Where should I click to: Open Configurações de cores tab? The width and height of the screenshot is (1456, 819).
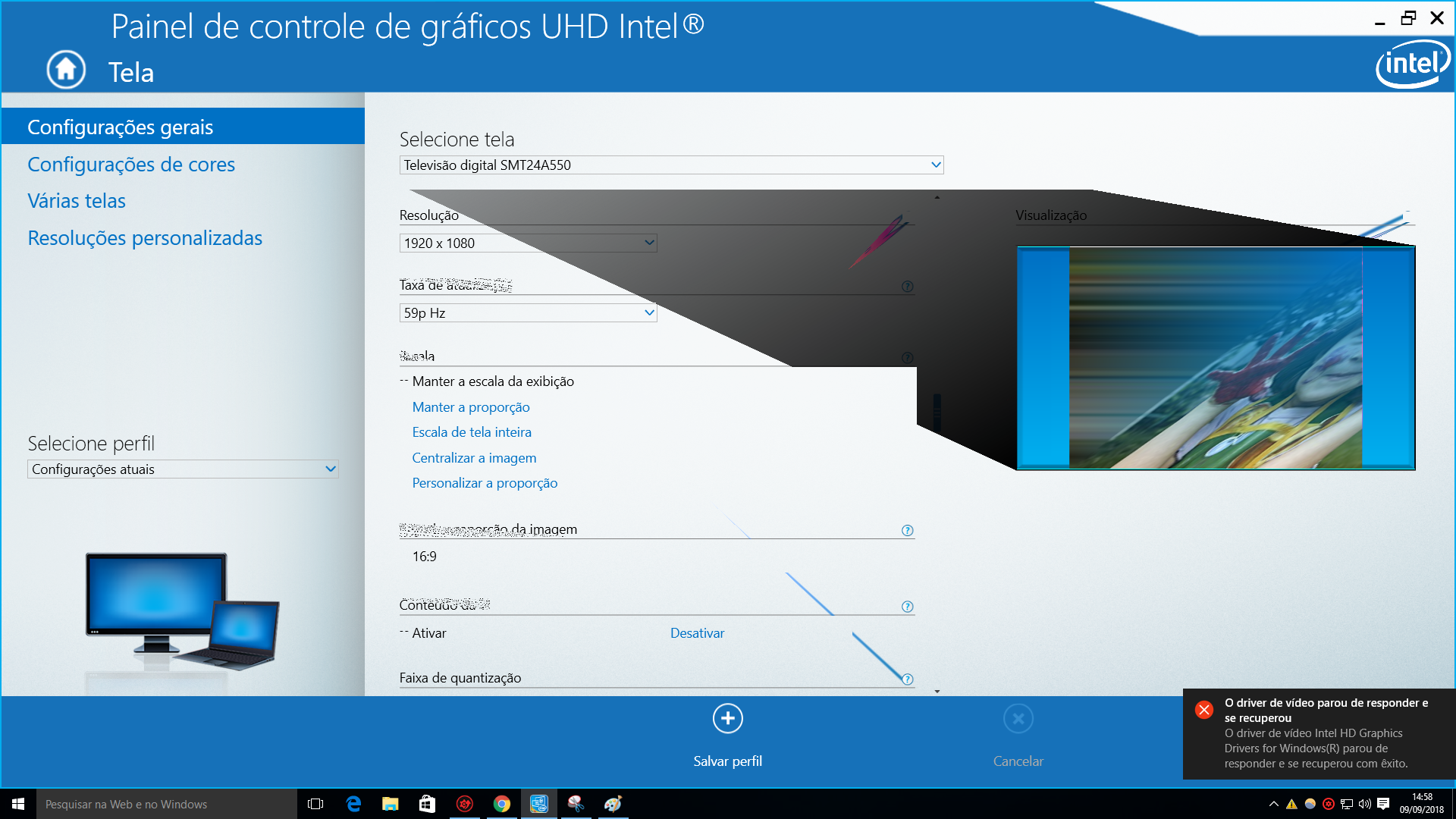(131, 165)
